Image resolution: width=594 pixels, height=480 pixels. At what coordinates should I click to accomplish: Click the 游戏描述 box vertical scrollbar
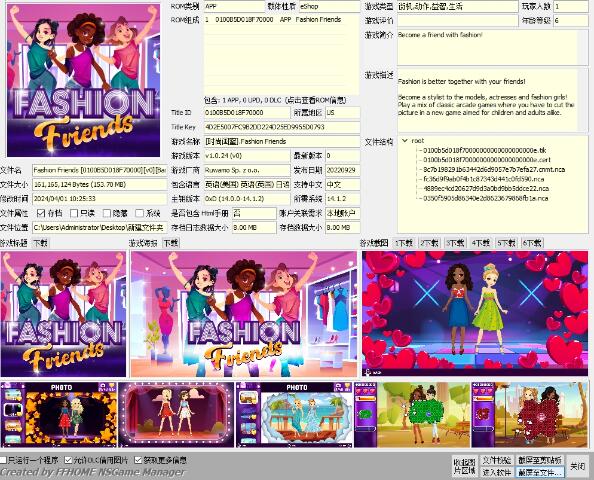(583, 100)
